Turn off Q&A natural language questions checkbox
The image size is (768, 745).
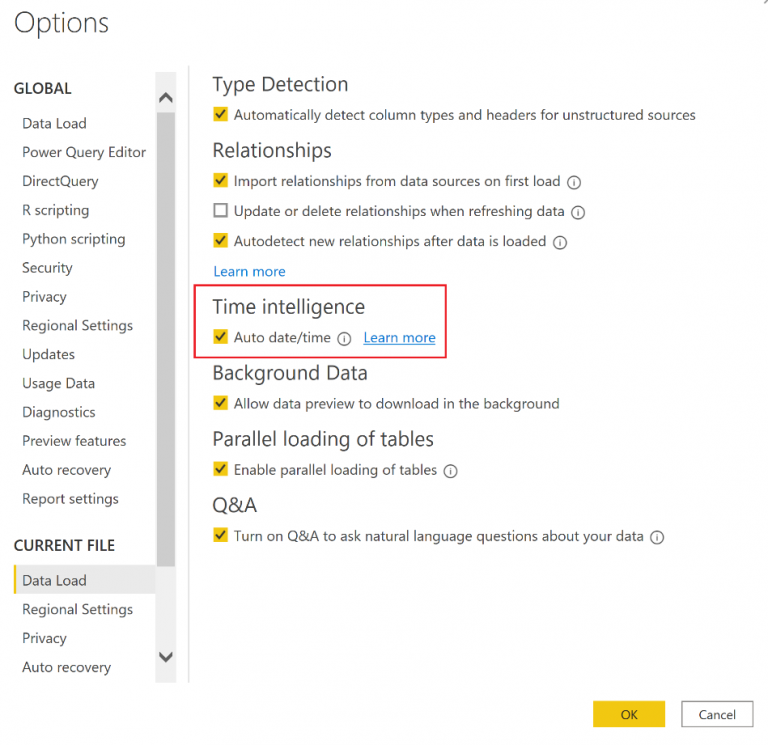tap(220, 535)
